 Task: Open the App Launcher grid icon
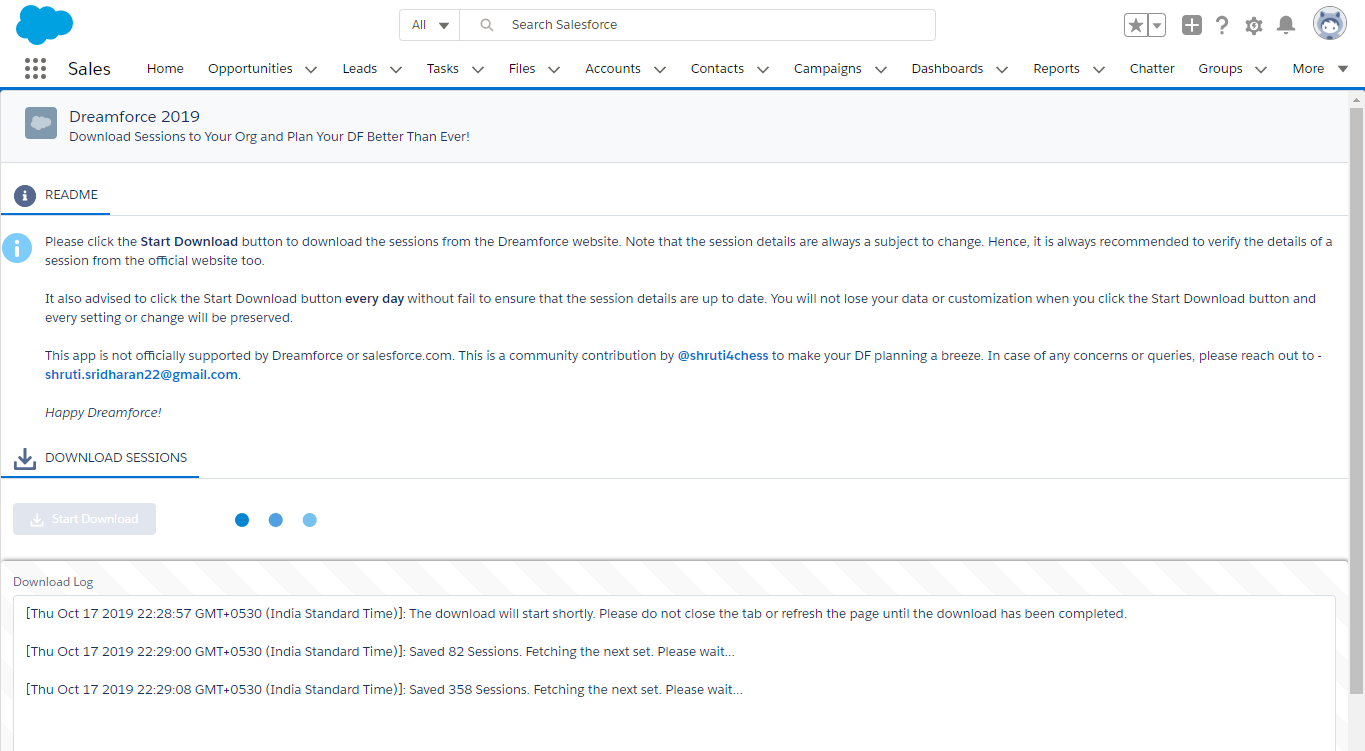35,68
